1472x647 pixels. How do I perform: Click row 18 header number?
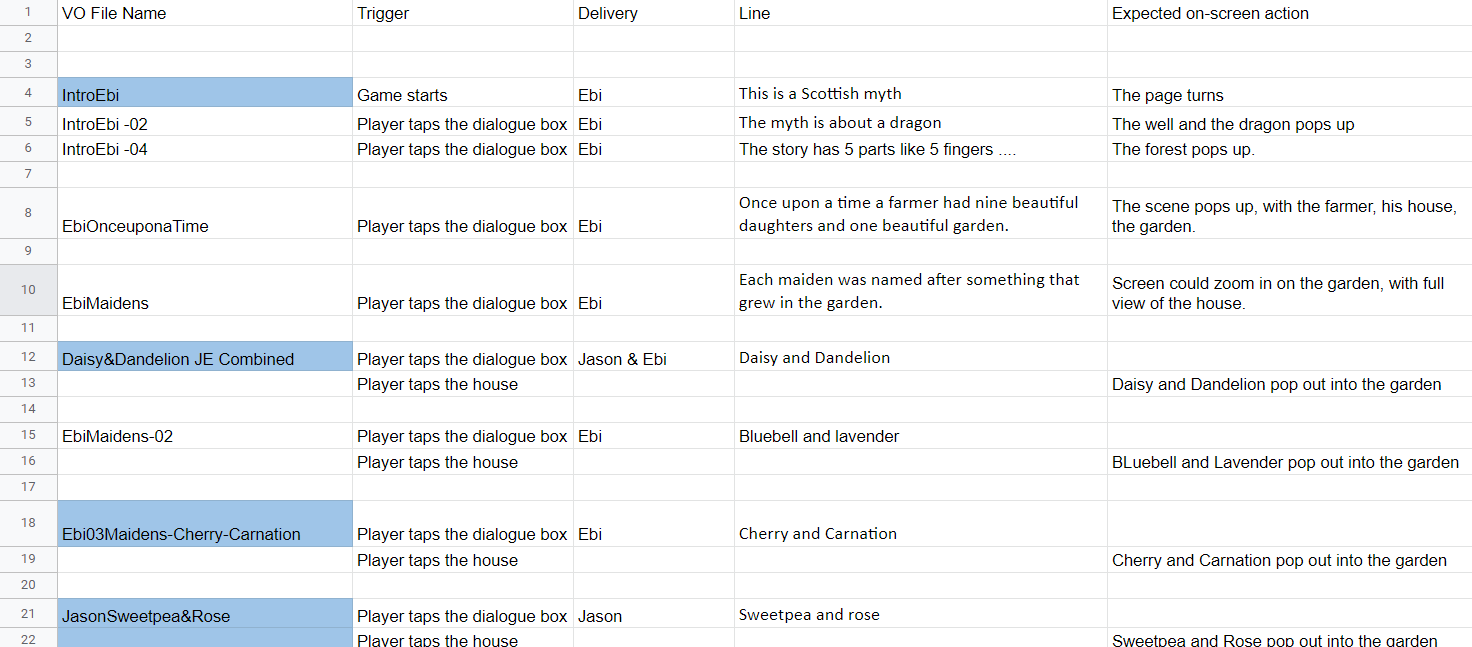[28, 524]
